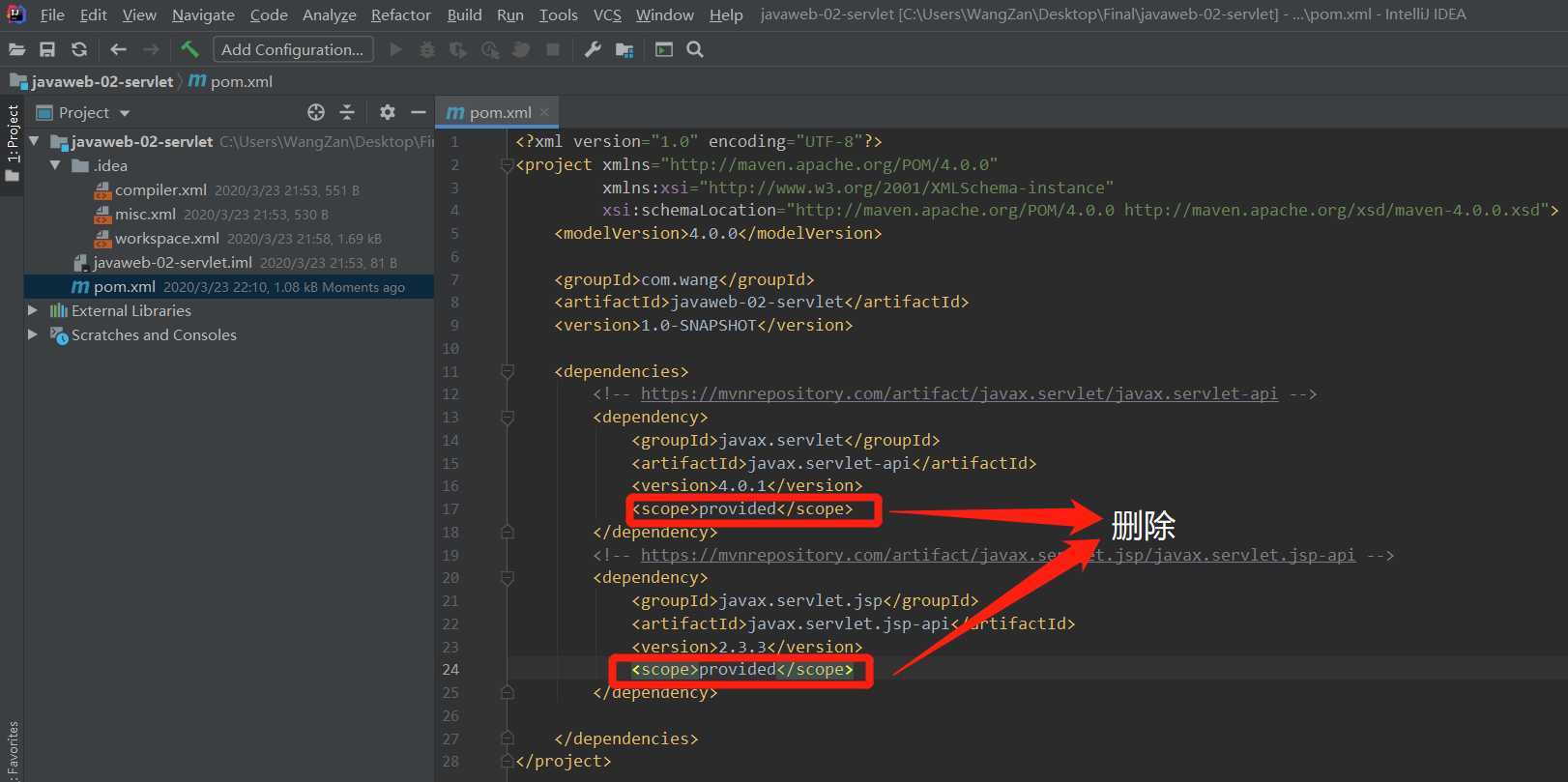The width and height of the screenshot is (1568, 782).
Task: Select compiler.xml in project tree
Action: (x=160, y=189)
